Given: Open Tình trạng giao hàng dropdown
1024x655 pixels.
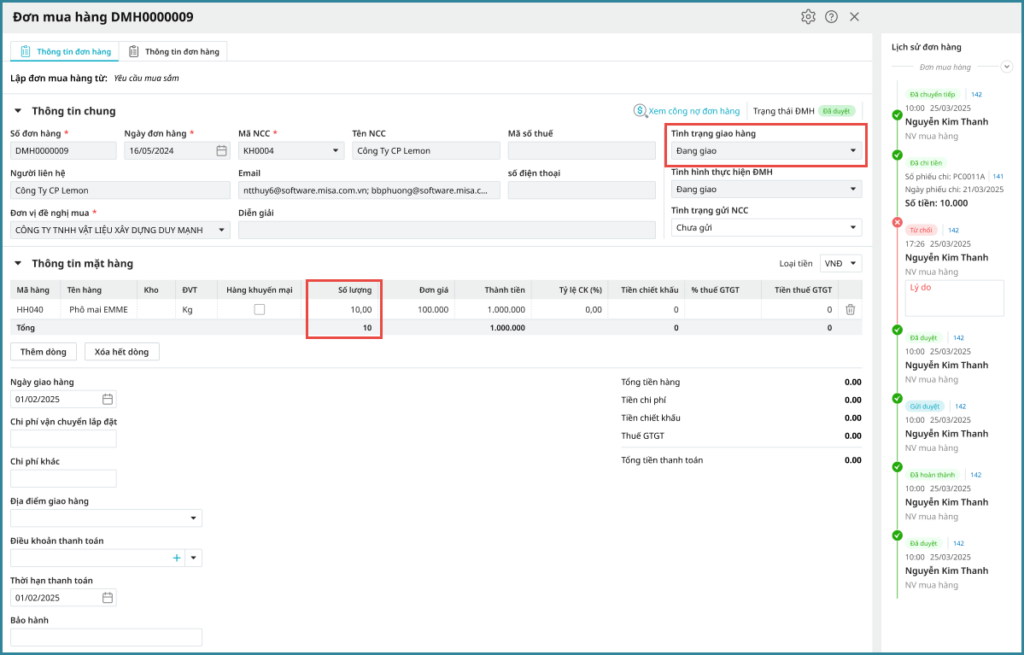Looking at the screenshot, I should click(x=765, y=151).
